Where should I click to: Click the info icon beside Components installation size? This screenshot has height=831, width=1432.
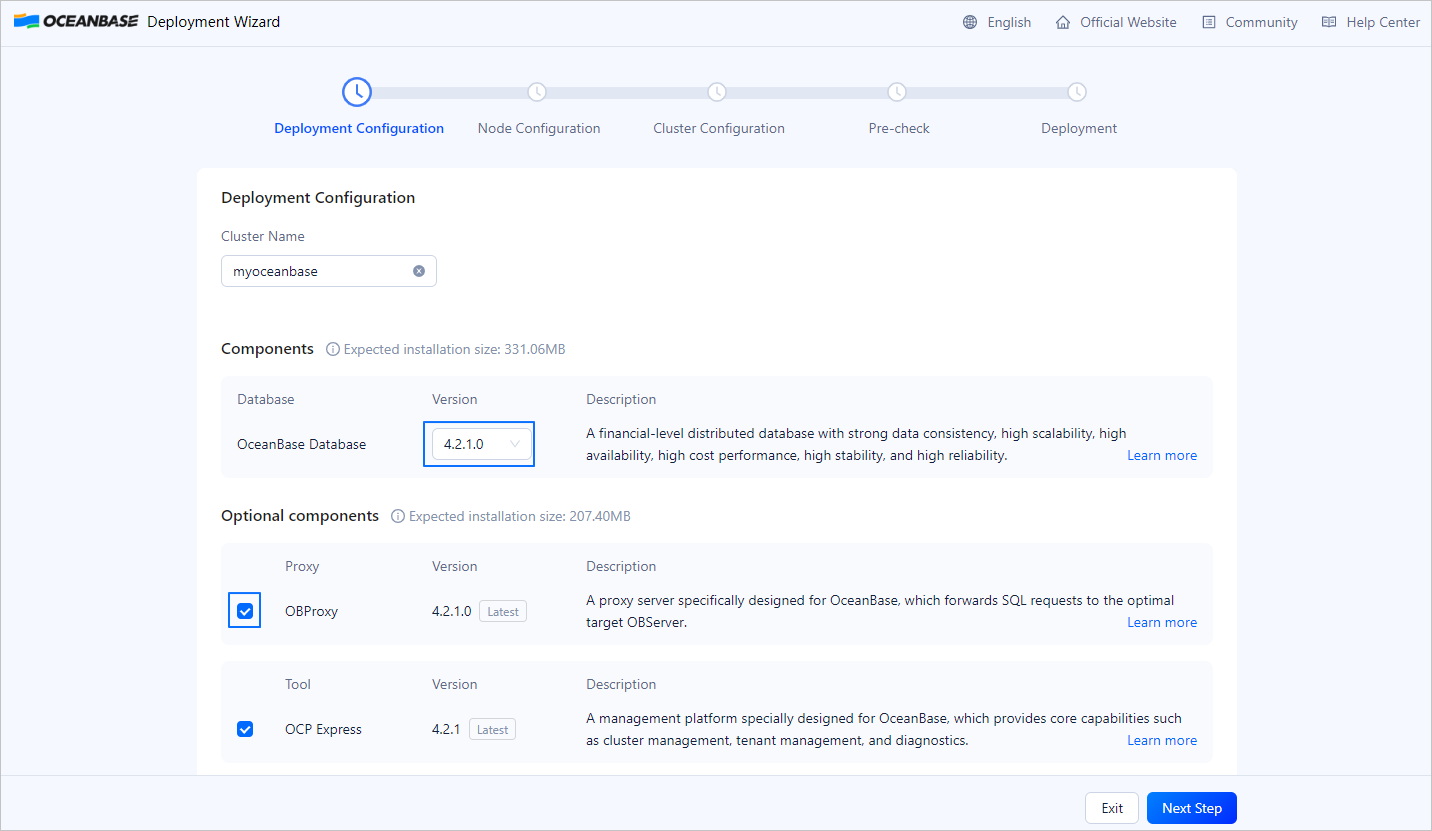point(332,349)
